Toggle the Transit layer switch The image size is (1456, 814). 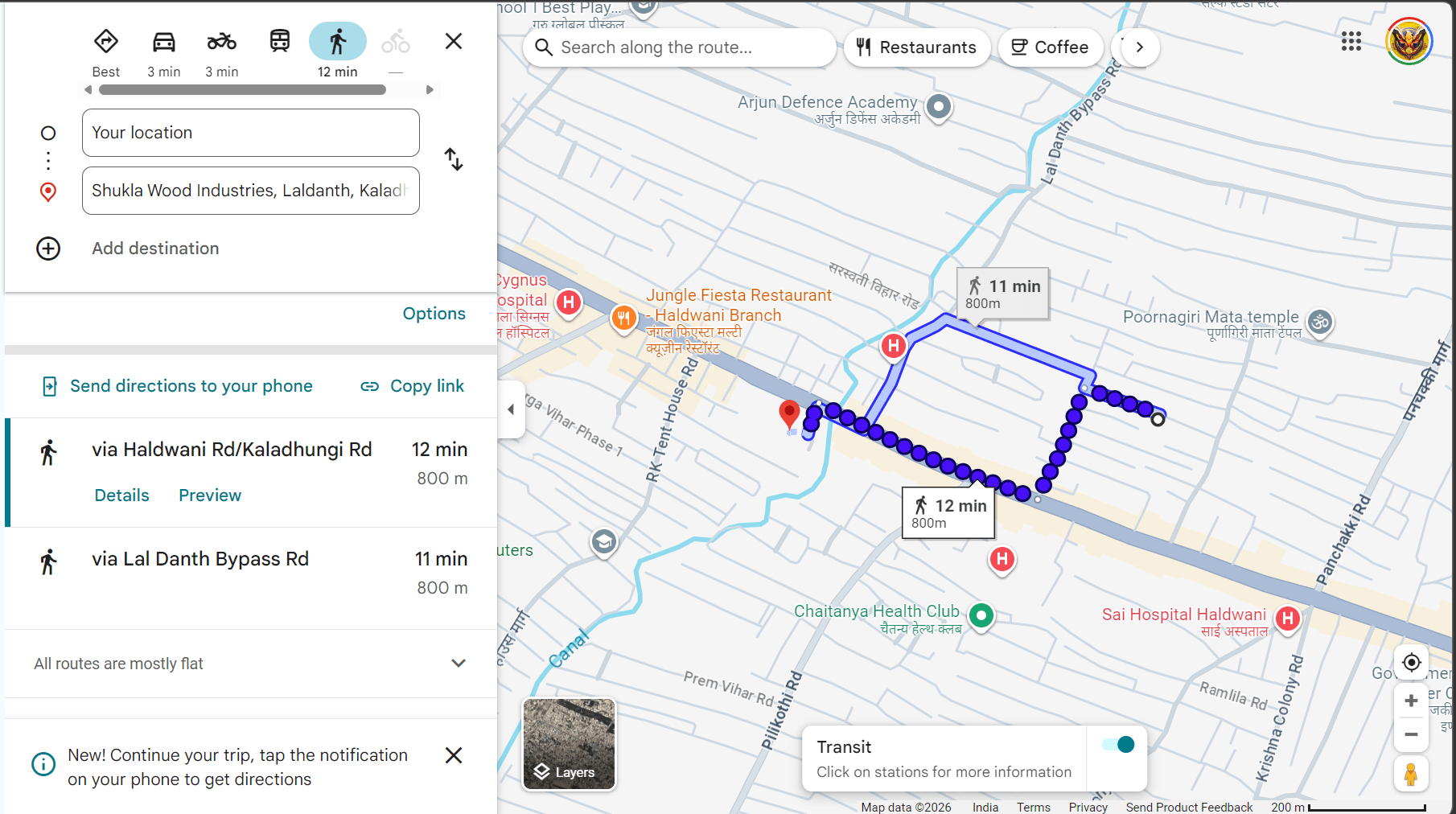[1118, 745]
